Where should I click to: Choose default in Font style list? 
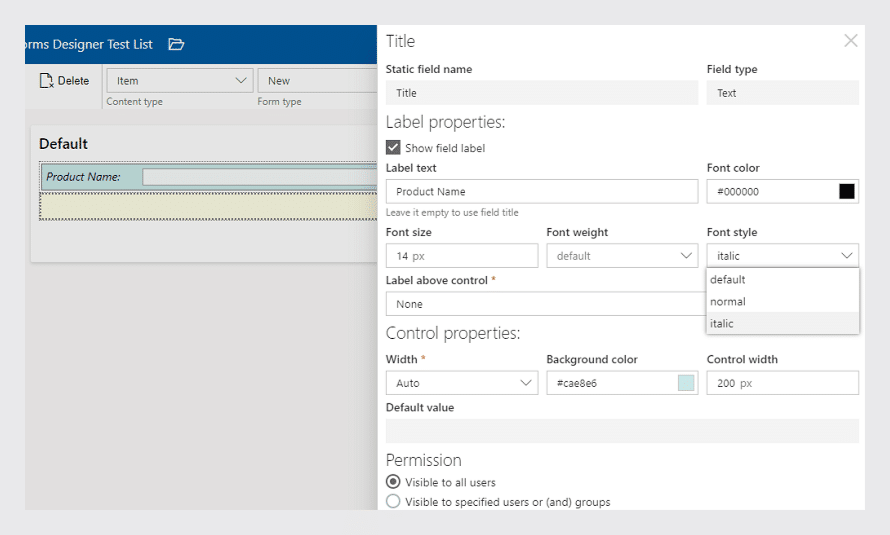click(782, 280)
